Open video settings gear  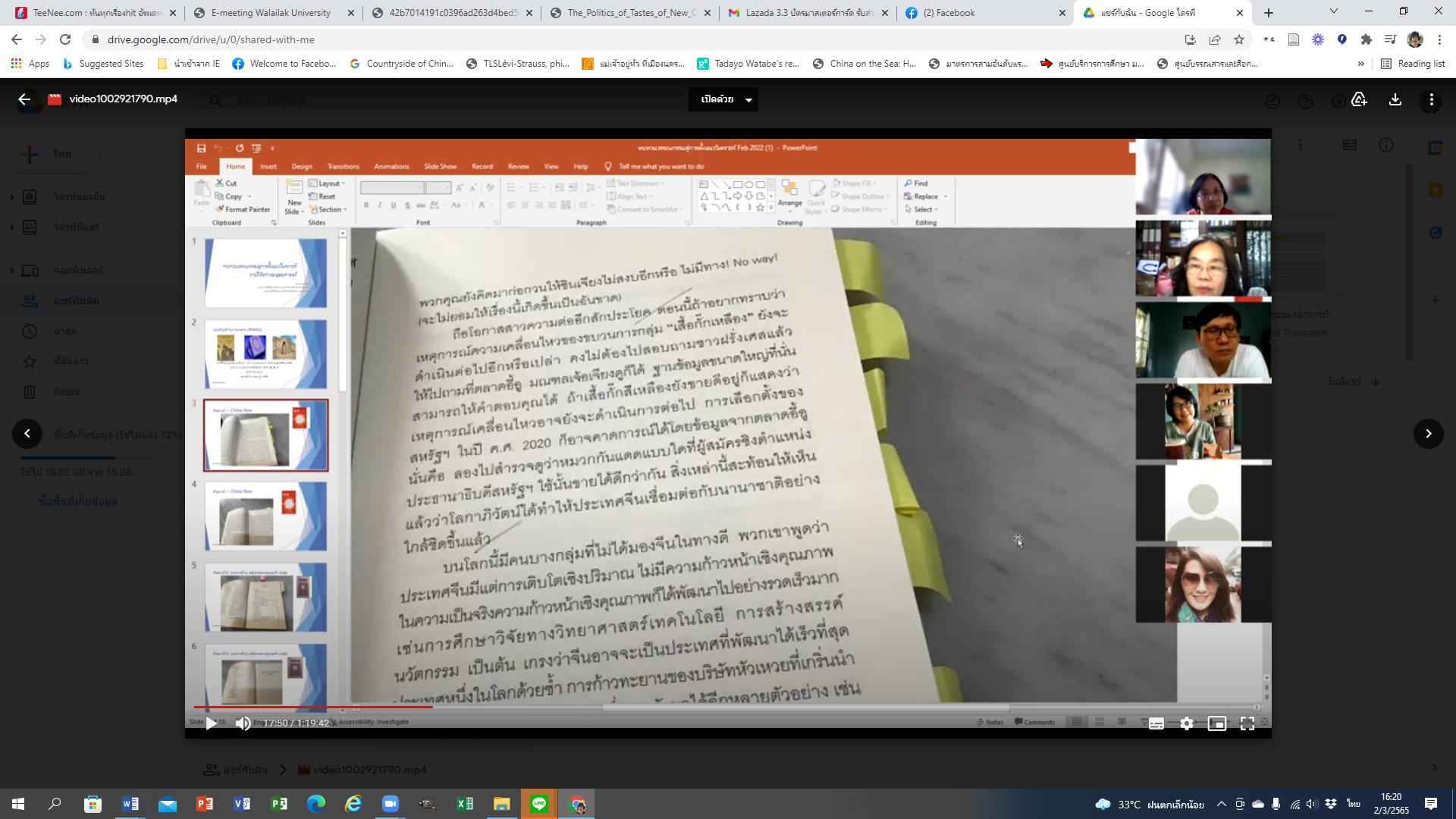(1187, 723)
